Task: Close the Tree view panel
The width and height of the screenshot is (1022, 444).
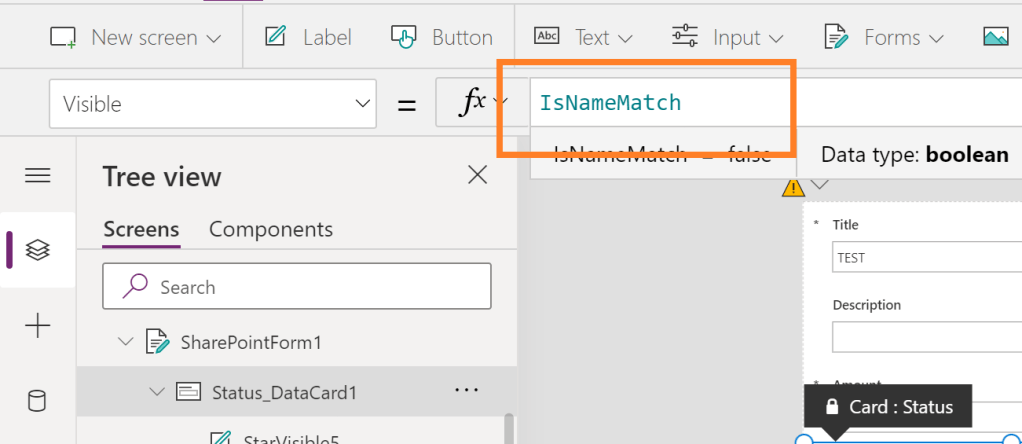Action: click(x=478, y=177)
